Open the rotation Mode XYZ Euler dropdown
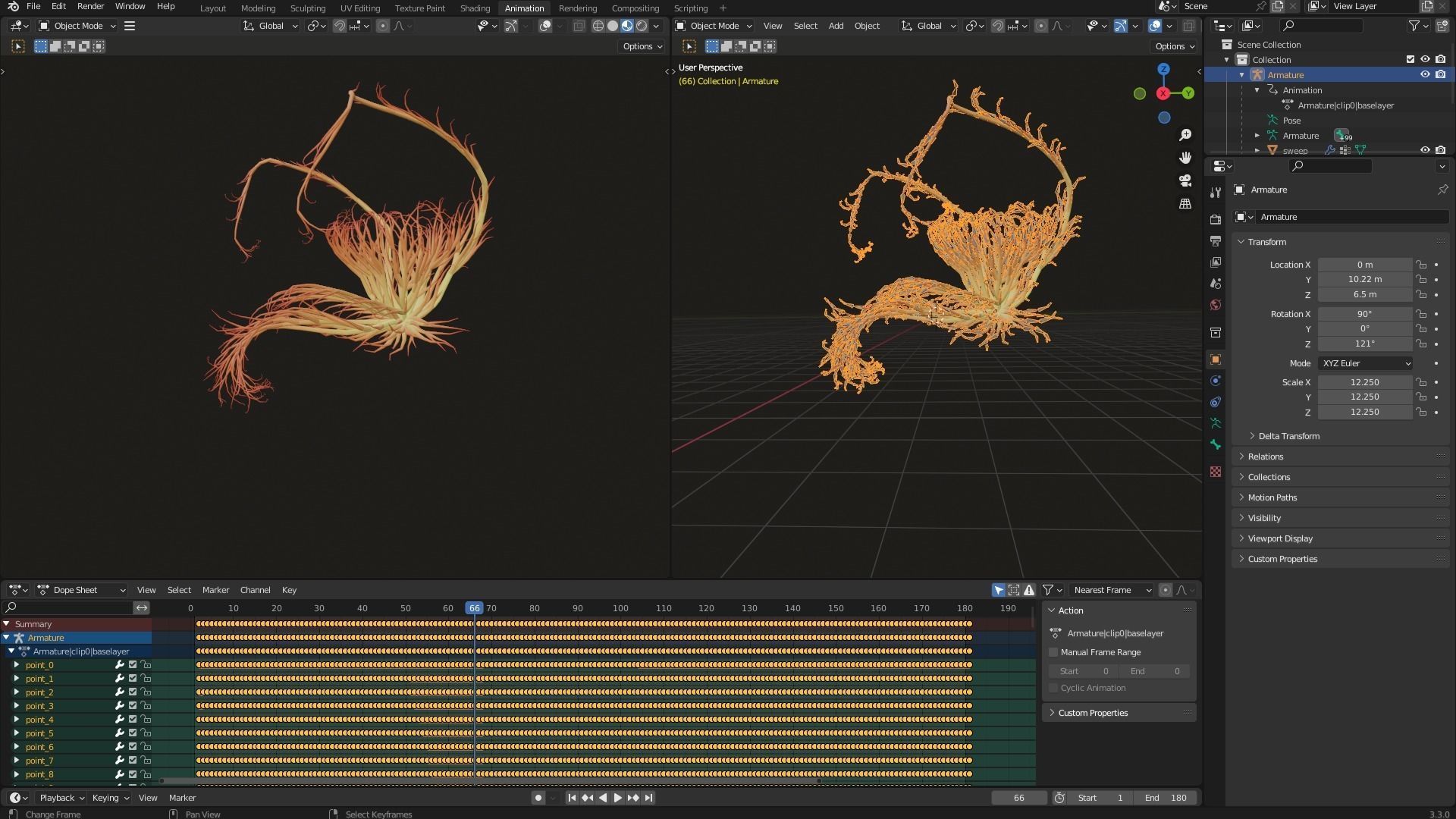 (x=1365, y=363)
